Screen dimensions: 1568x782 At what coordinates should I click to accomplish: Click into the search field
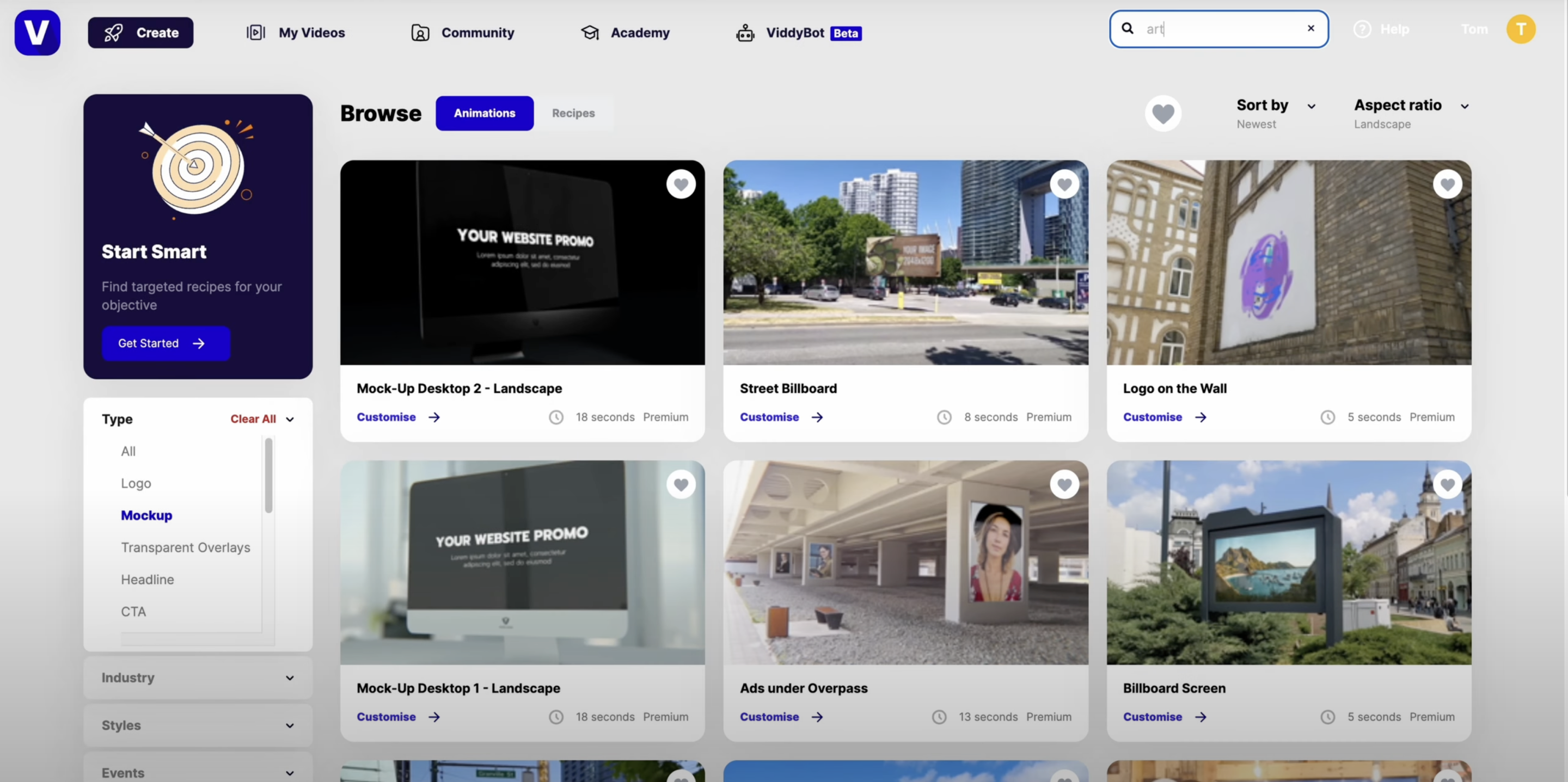coord(1218,29)
